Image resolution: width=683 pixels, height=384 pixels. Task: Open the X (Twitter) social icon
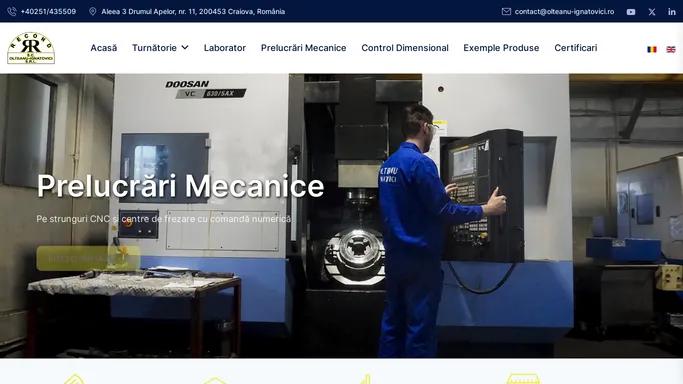[x=652, y=12]
